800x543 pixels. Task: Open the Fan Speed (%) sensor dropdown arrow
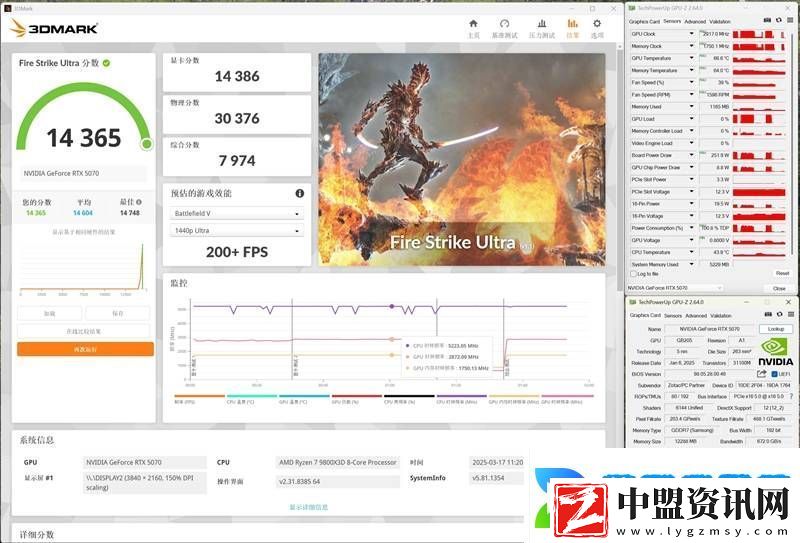(x=692, y=82)
